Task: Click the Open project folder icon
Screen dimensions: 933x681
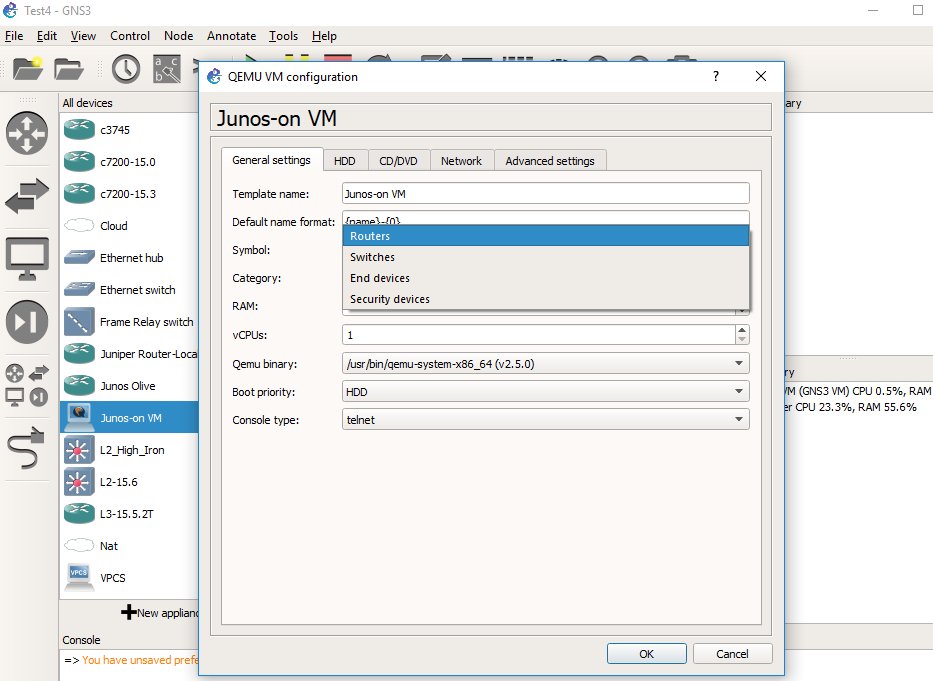Action: [x=68, y=69]
